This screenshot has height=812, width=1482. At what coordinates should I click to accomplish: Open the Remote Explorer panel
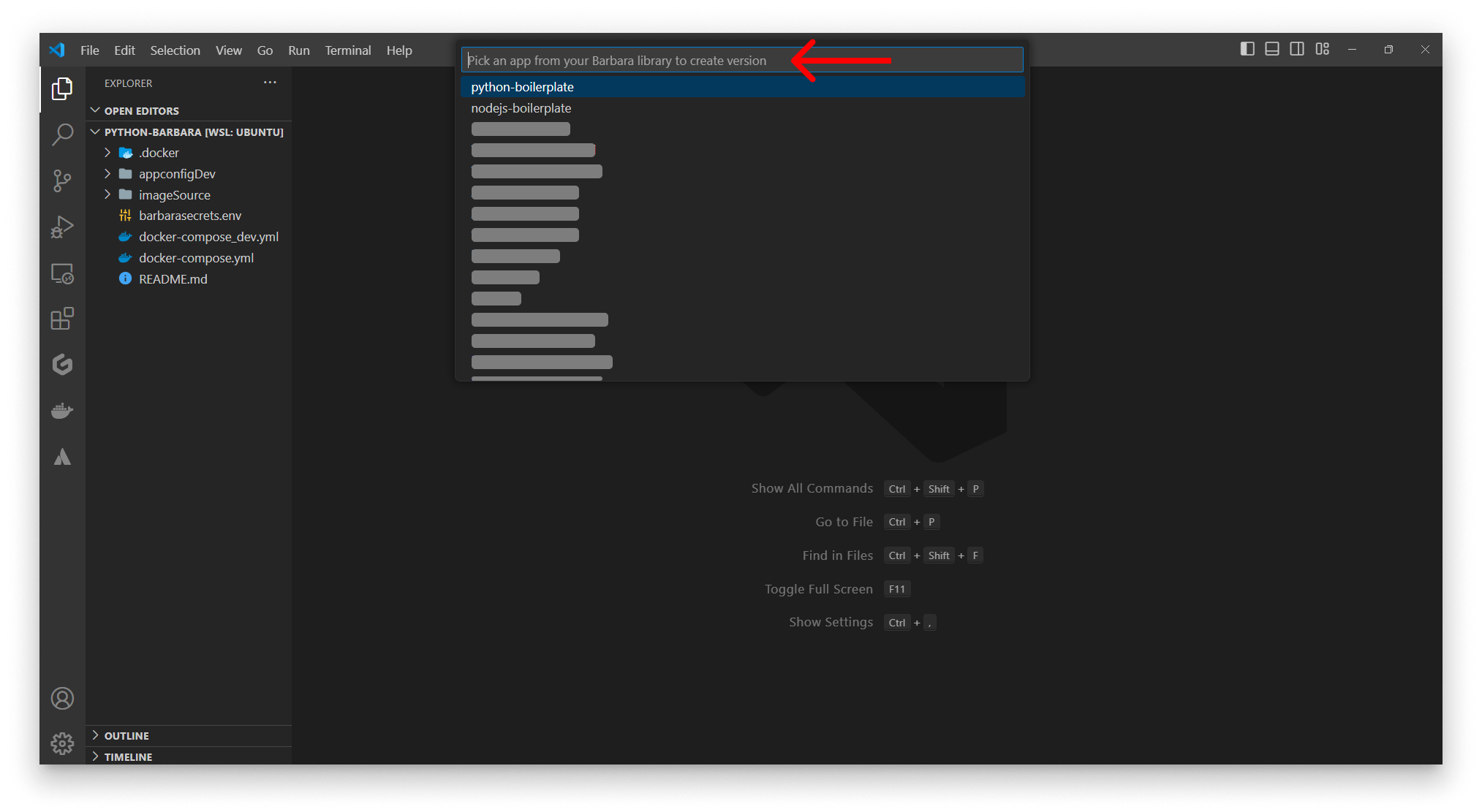coord(62,273)
